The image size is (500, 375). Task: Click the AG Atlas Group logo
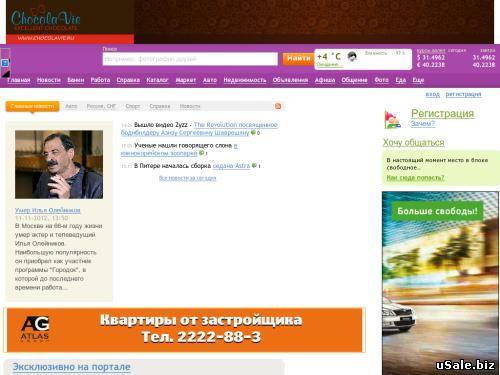tap(35, 329)
